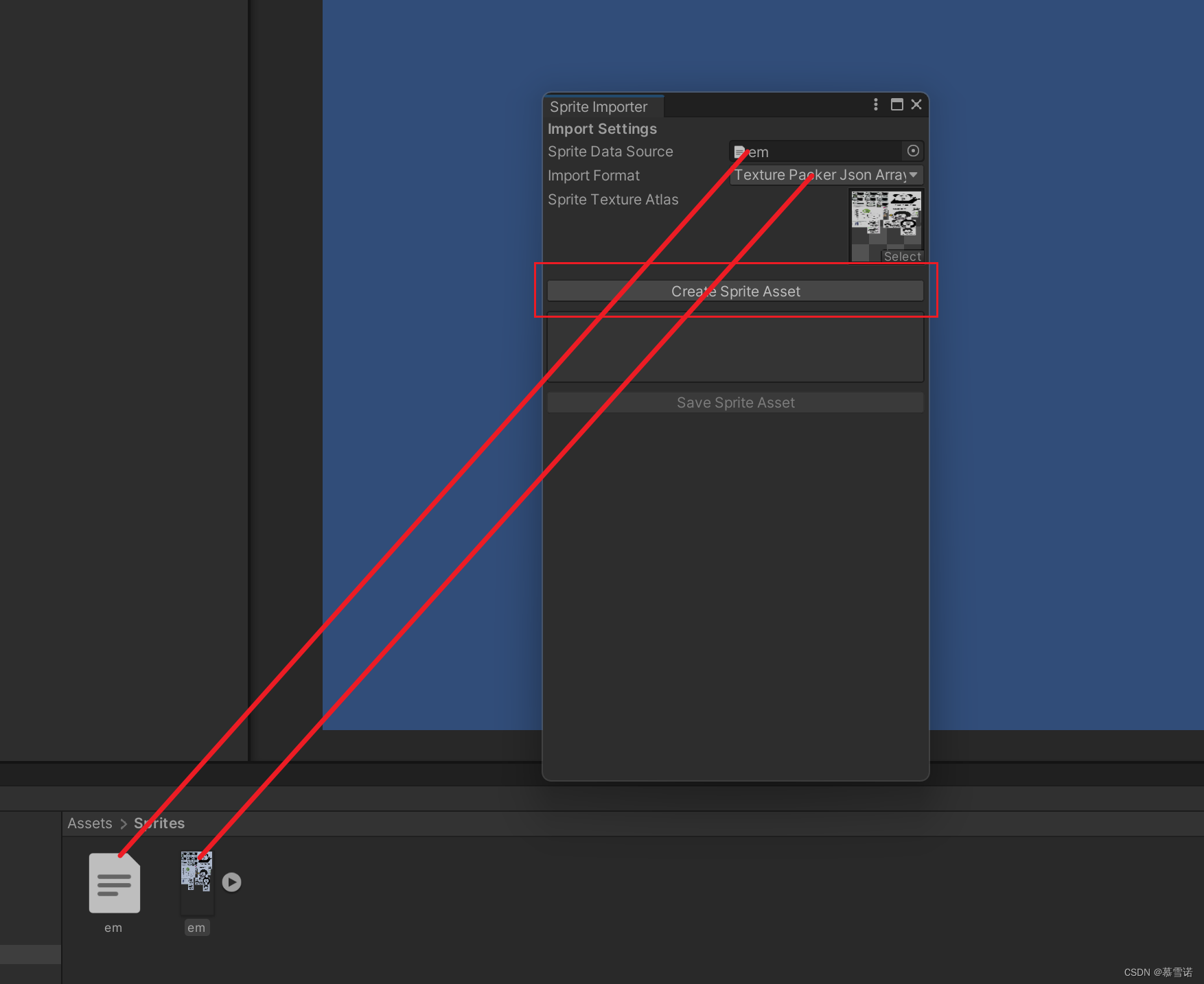The height and width of the screenshot is (984, 1204).
Task: Click the Import Settings heading
Action: [602, 129]
